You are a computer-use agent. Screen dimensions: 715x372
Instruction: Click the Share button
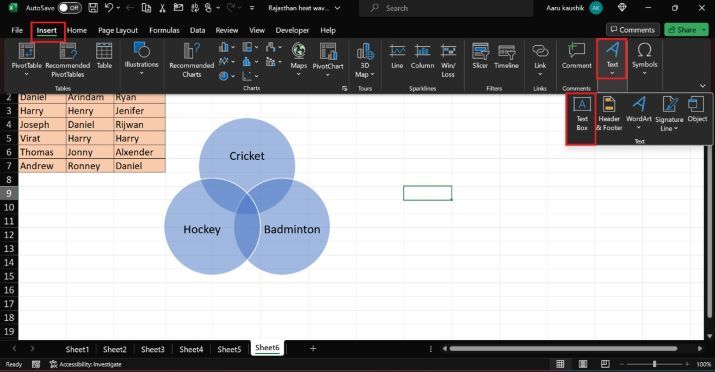coord(686,30)
